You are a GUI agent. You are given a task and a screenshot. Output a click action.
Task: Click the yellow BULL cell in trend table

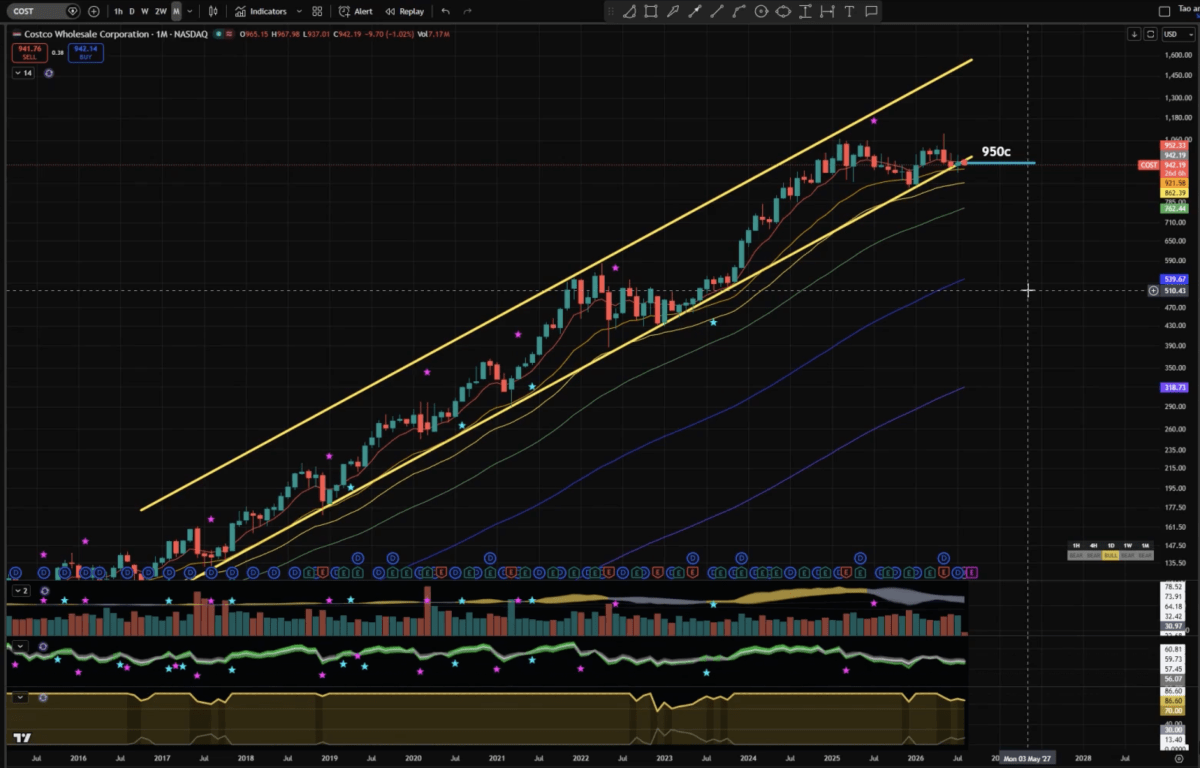pos(1111,554)
